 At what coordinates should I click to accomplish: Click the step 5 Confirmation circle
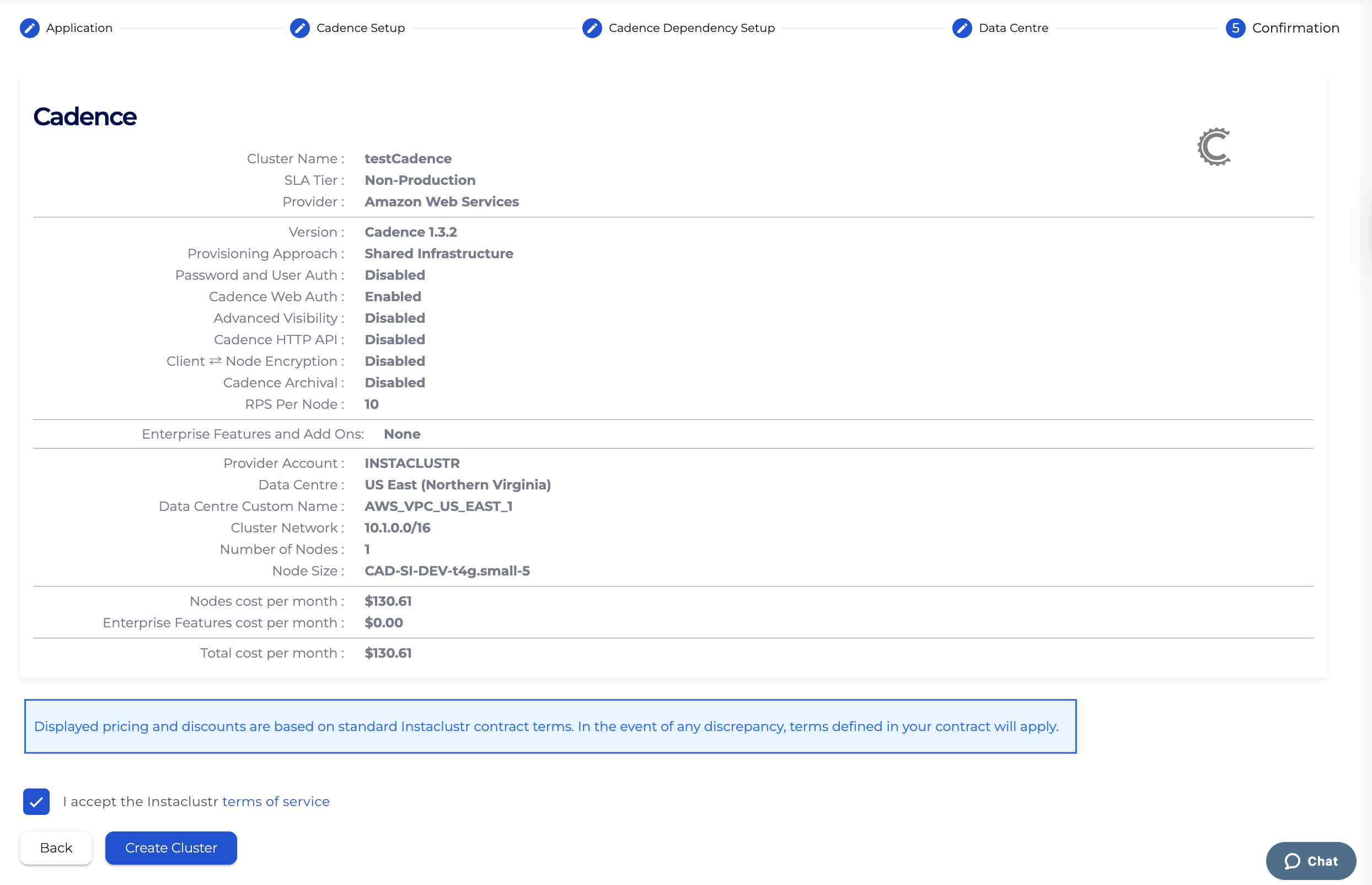1235,28
